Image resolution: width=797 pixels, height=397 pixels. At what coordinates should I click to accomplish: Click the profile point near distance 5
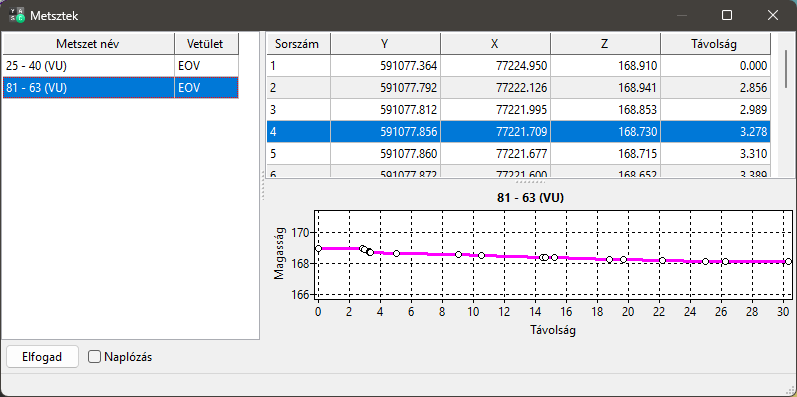coord(396,253)
